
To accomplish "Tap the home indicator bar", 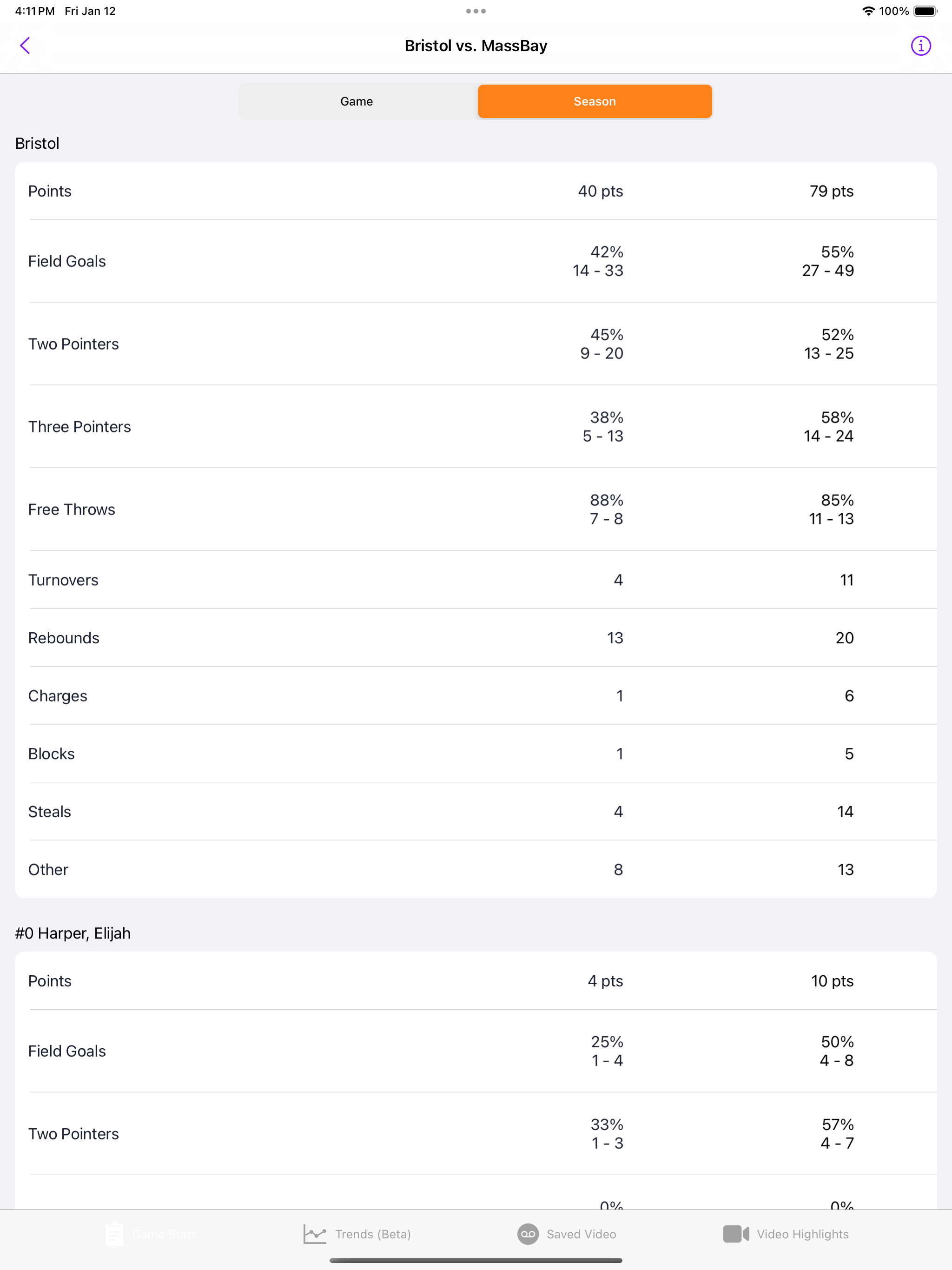I will (476, 1260).
